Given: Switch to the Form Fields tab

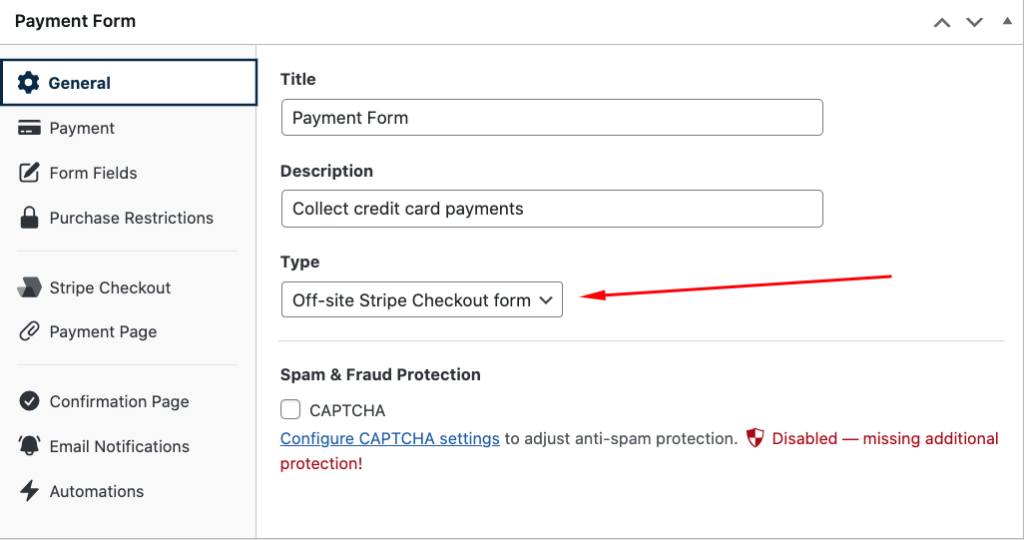Looking at the screenshot, I should coord(93,173).
